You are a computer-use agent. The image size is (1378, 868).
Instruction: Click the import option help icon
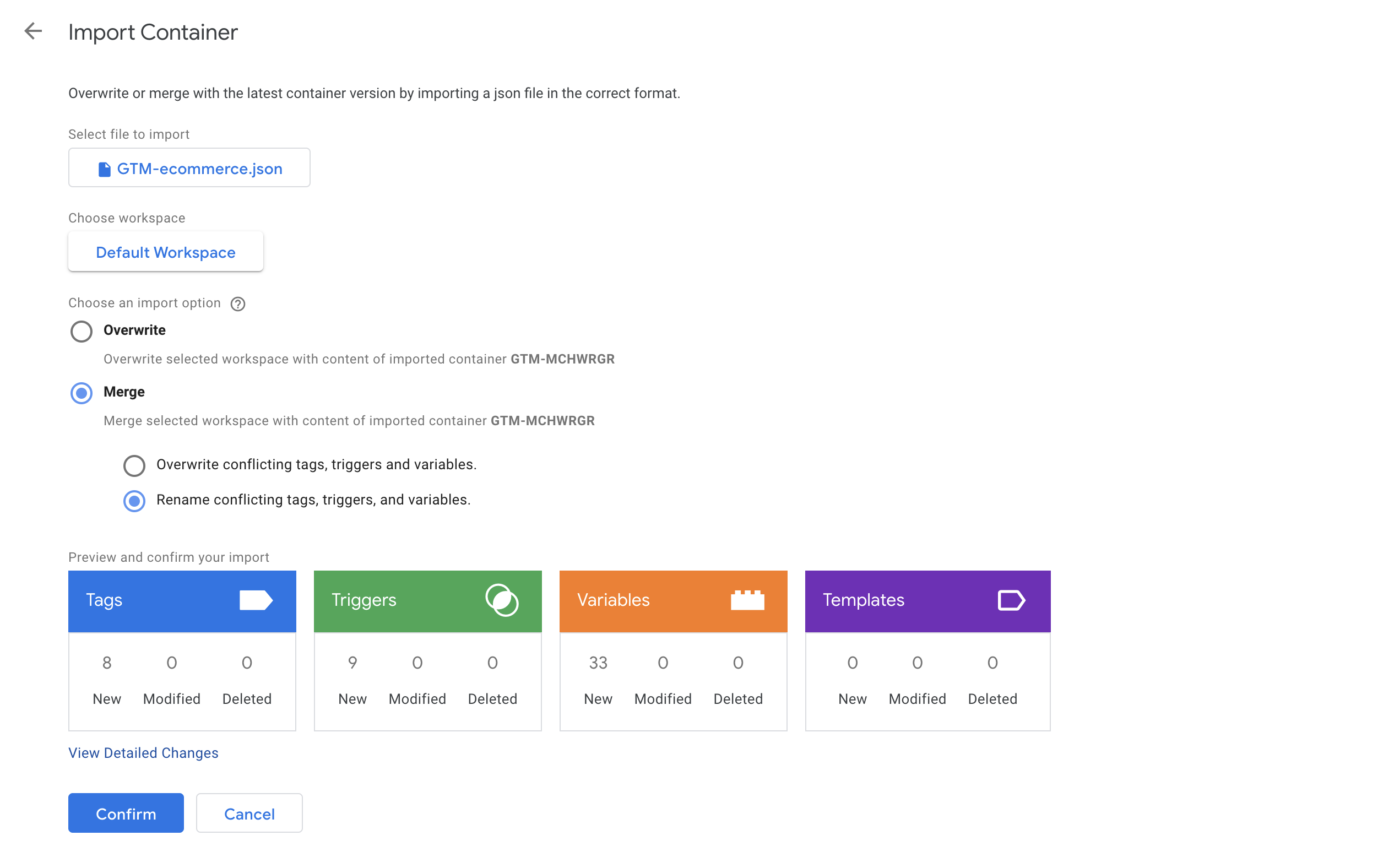[237, 304]
